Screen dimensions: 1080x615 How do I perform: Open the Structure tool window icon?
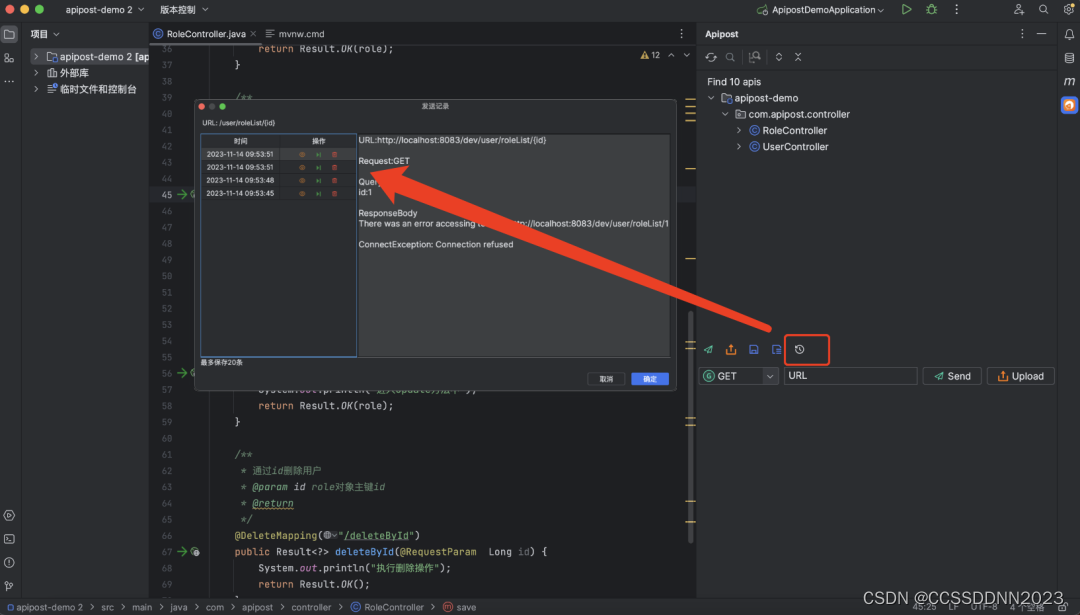point(9,59)
